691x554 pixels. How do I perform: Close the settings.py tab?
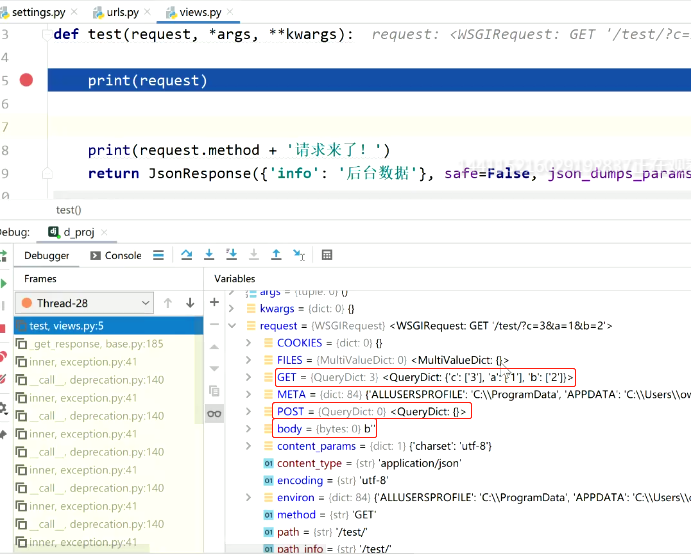74,12
